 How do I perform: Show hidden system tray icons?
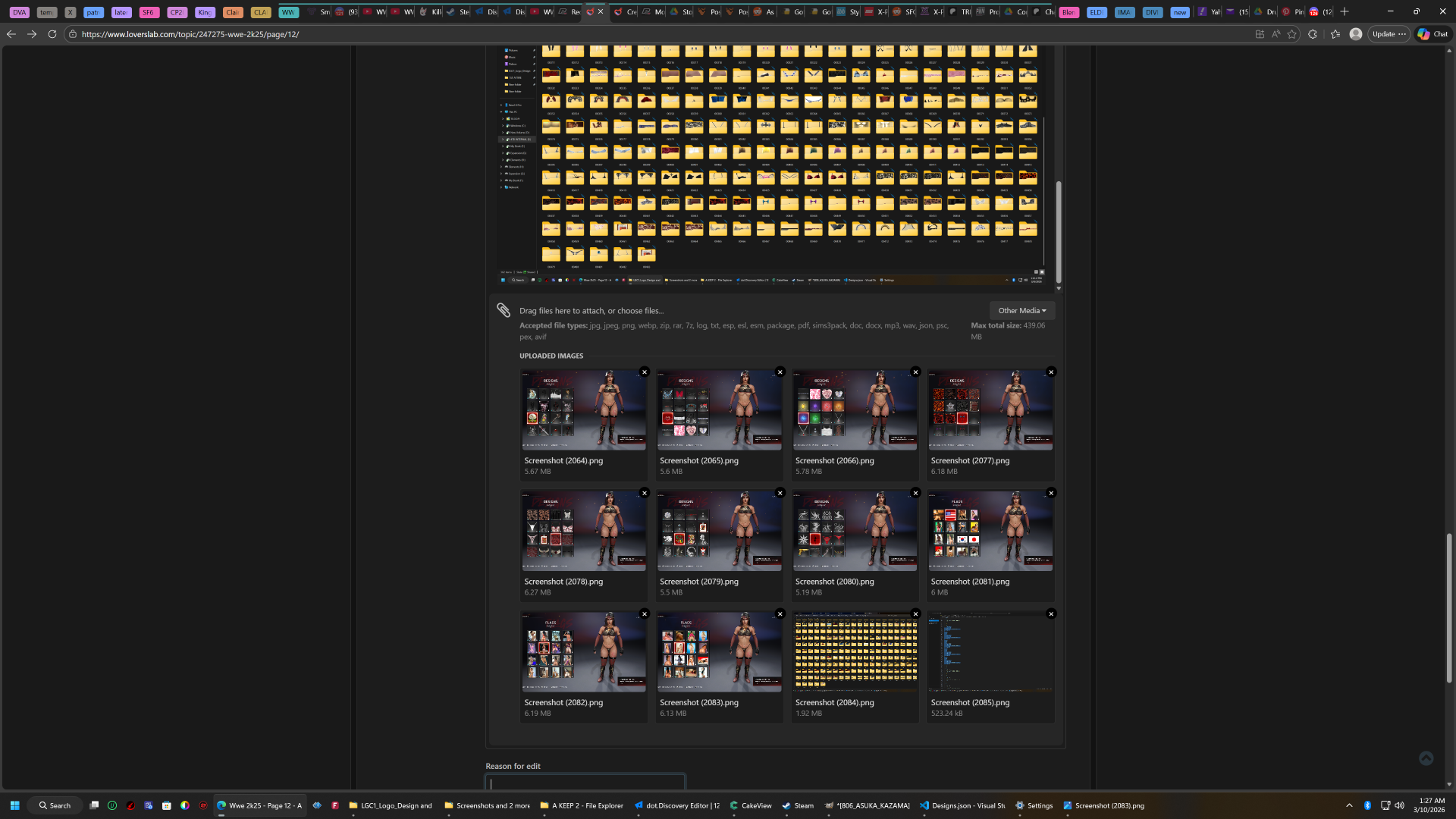coord(1349,805)
